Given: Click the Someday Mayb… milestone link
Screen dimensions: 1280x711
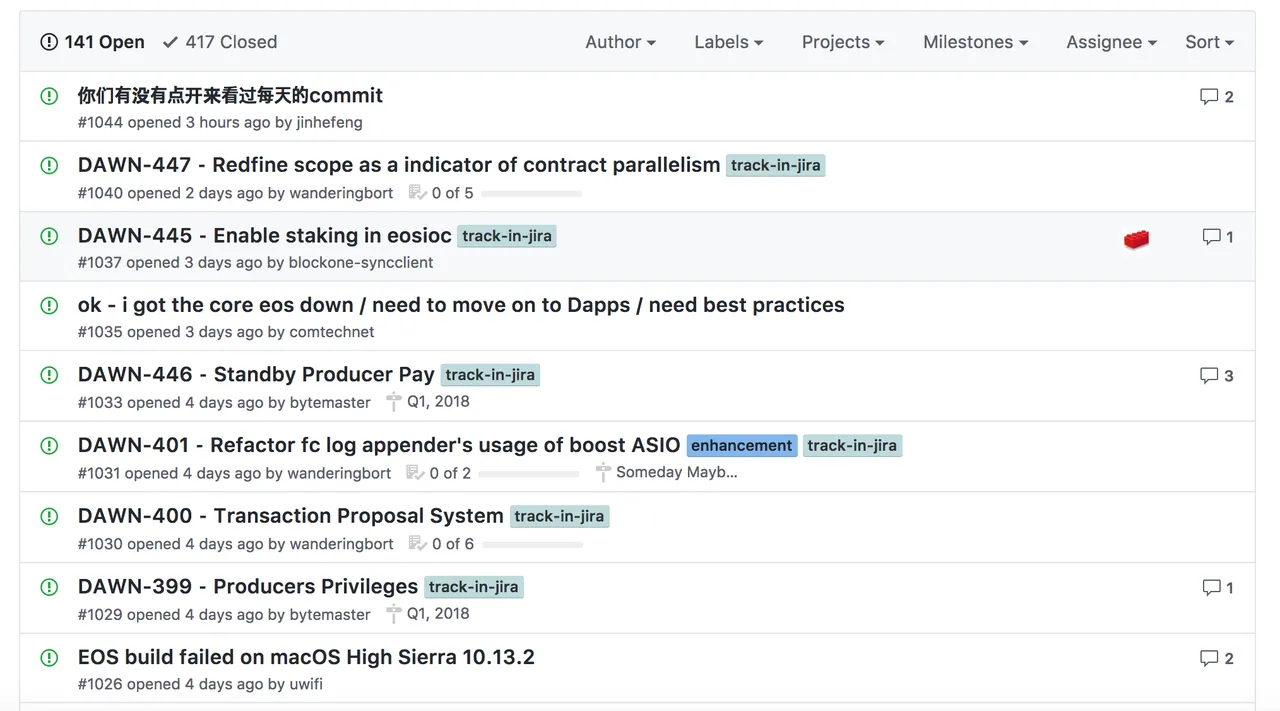Looking at the screenshot, I should [676, 472].
